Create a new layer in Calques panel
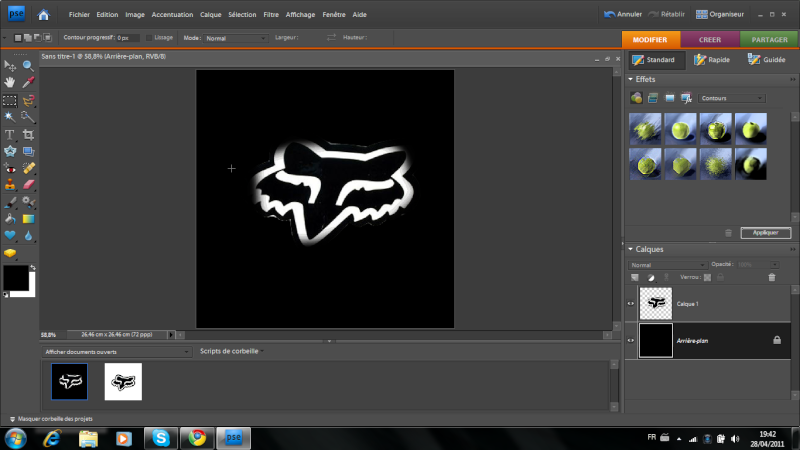 coord(635,278)
